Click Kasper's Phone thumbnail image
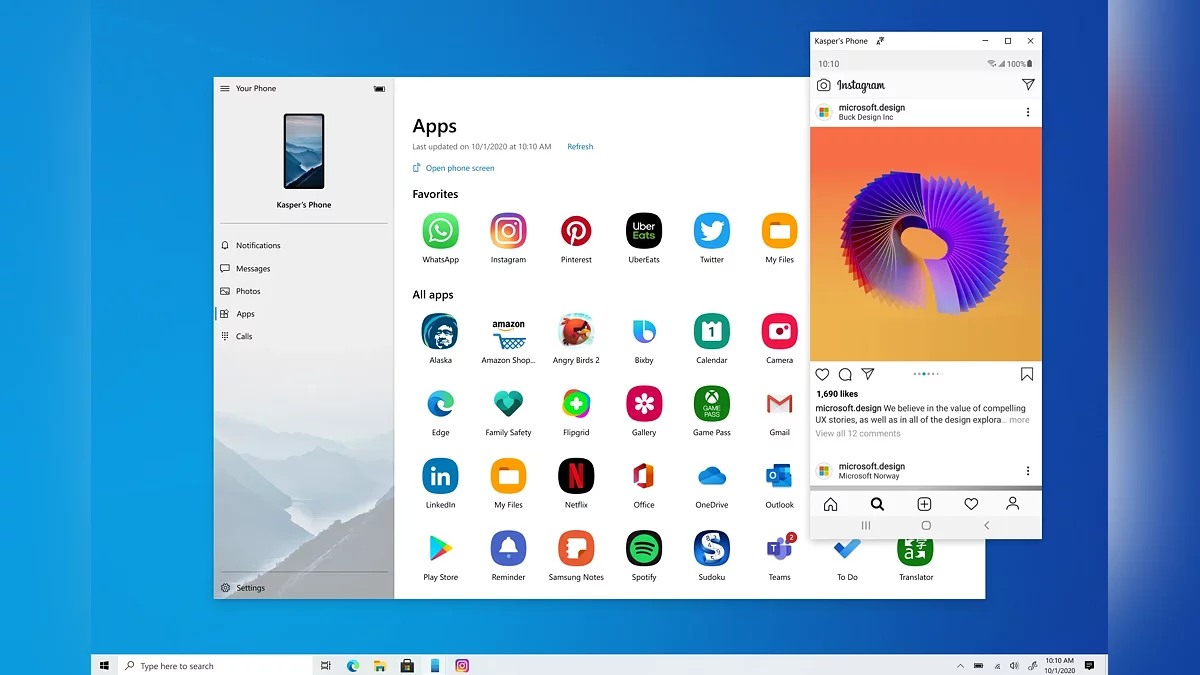Image resolution: width=1200 pixels, height=675 pixels. point(304,151)
